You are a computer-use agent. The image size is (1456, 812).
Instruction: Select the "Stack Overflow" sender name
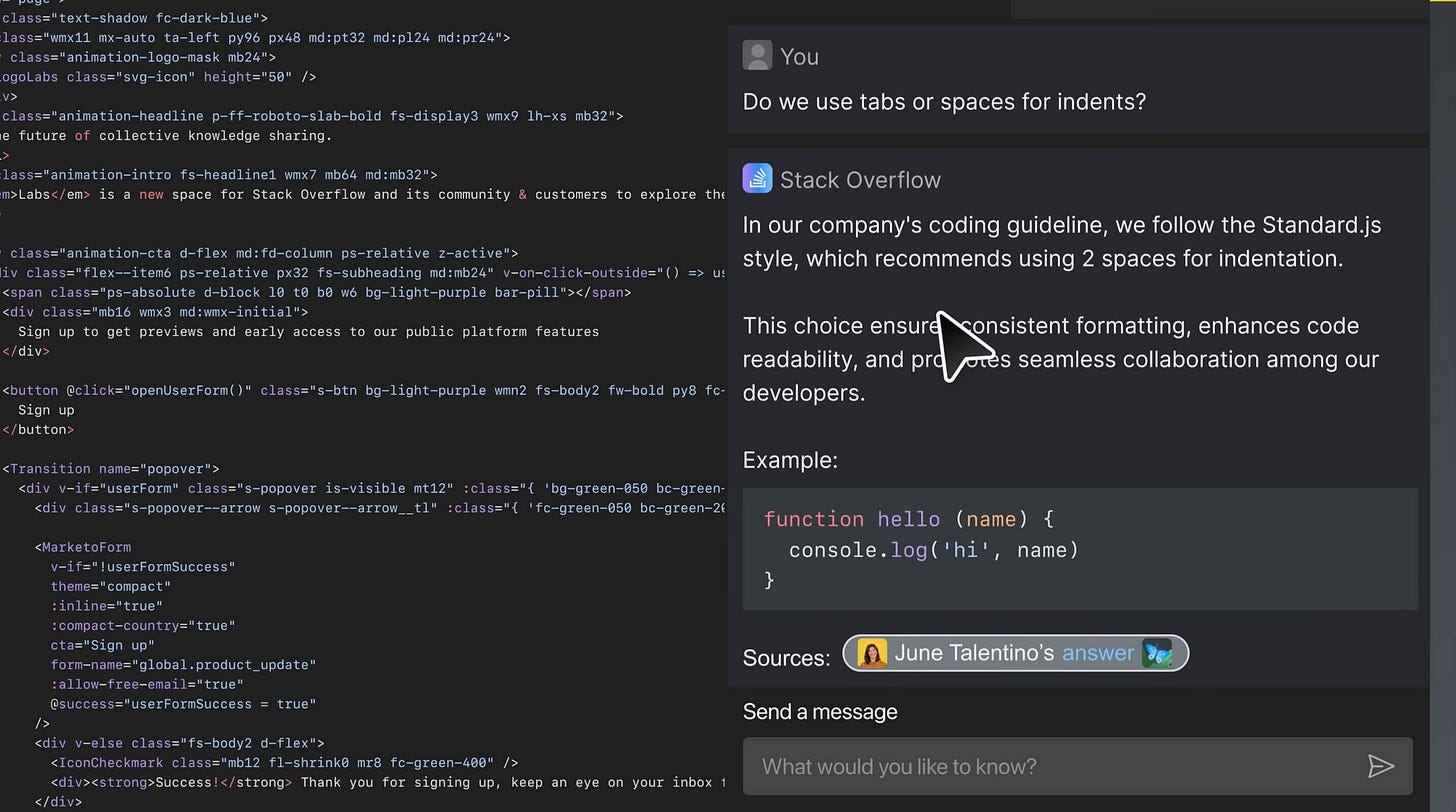(x=860, y=180)
